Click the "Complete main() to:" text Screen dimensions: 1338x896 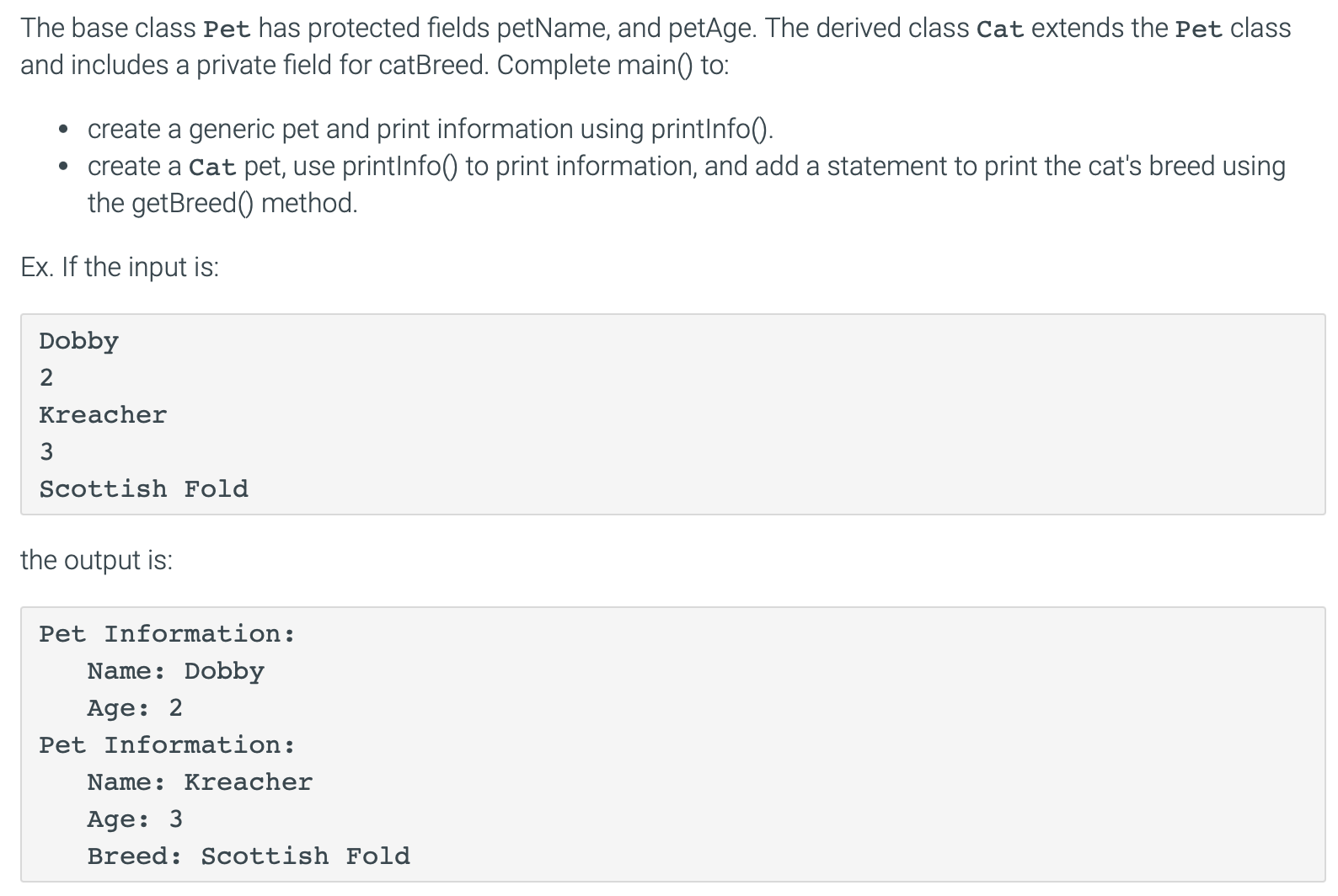tap(613, 65)
